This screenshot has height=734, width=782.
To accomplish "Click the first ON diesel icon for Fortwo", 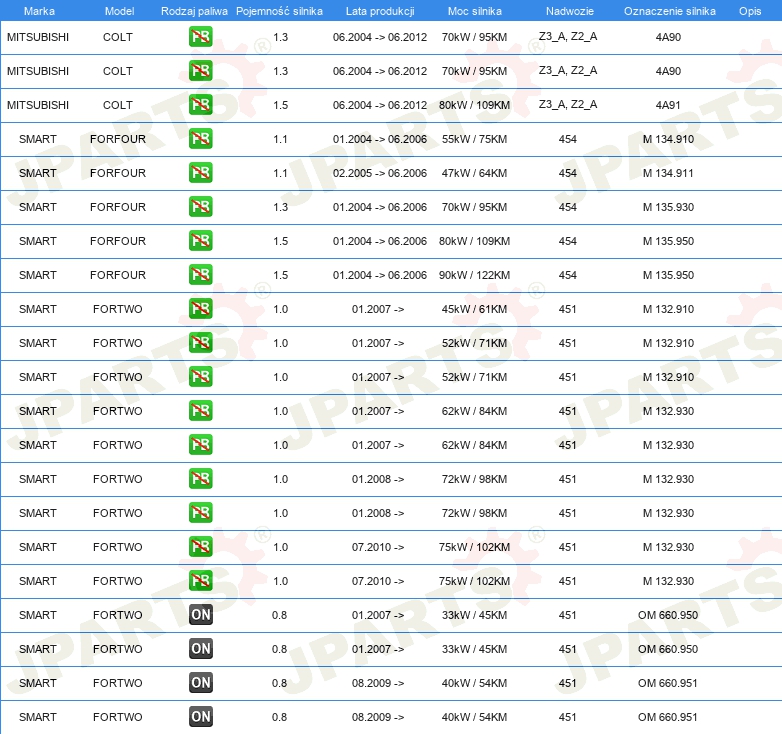I will (200, 615).
